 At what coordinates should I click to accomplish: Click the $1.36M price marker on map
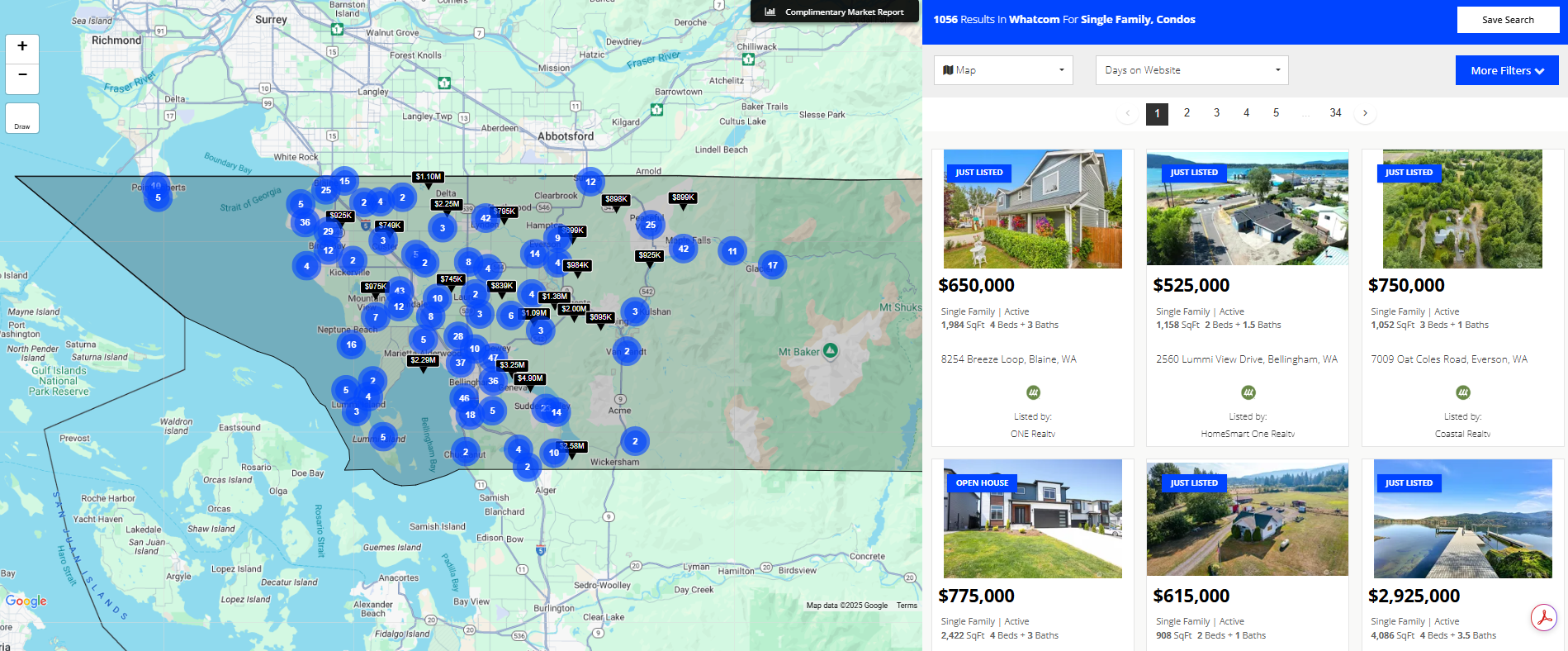tap(554, 297)
